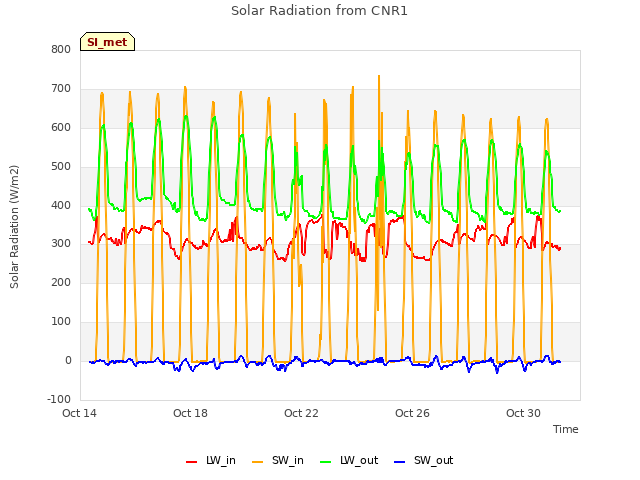The image size is (640, 480).
Task: Click the 400 y-axis tick label
Action: coord(61,205)
